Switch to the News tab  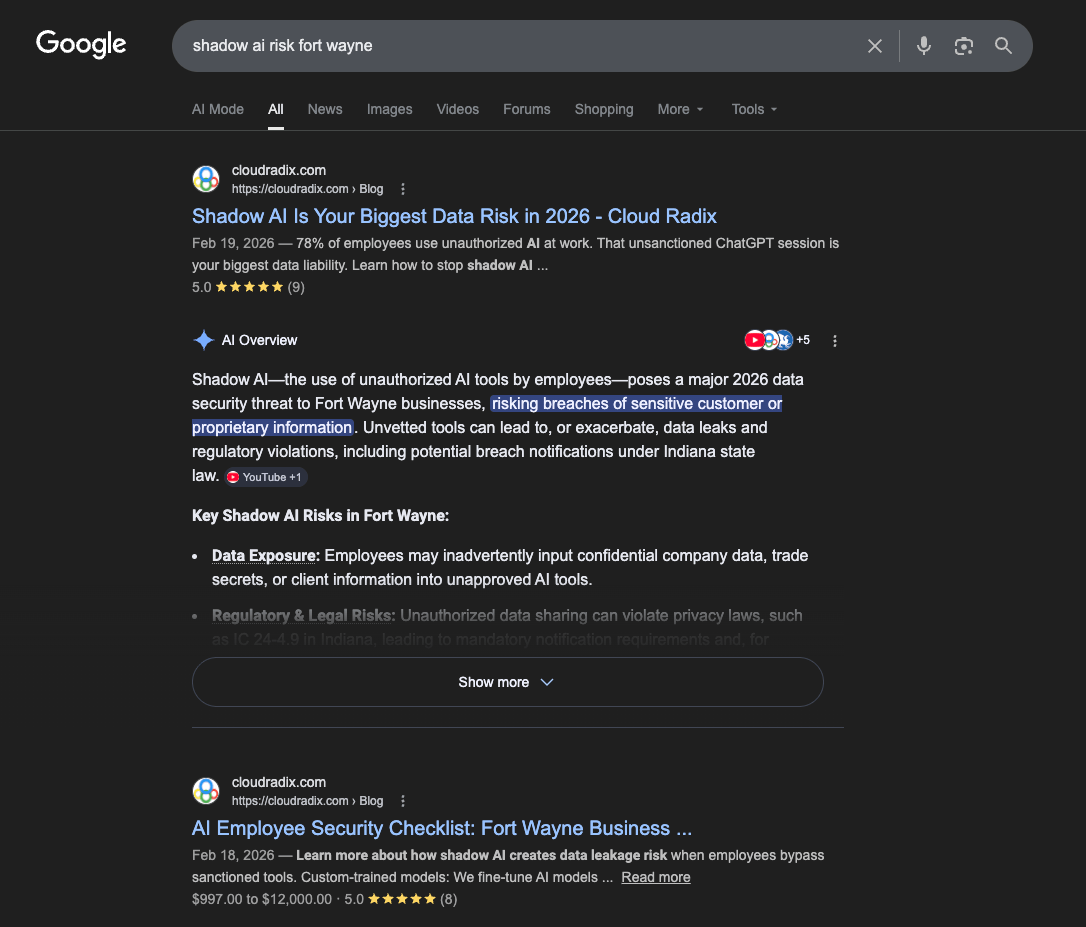click(x=325, y=109)
